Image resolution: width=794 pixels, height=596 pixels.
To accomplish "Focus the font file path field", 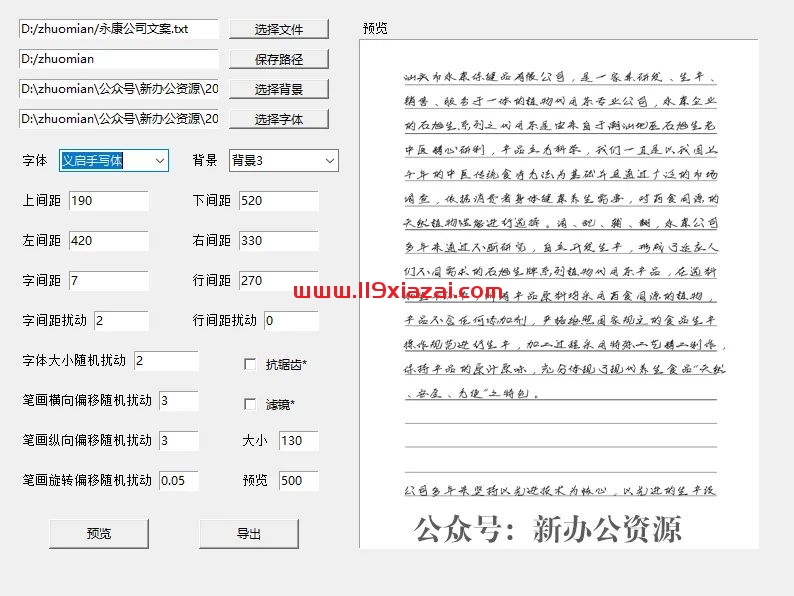I will click(x=119, y=118).
